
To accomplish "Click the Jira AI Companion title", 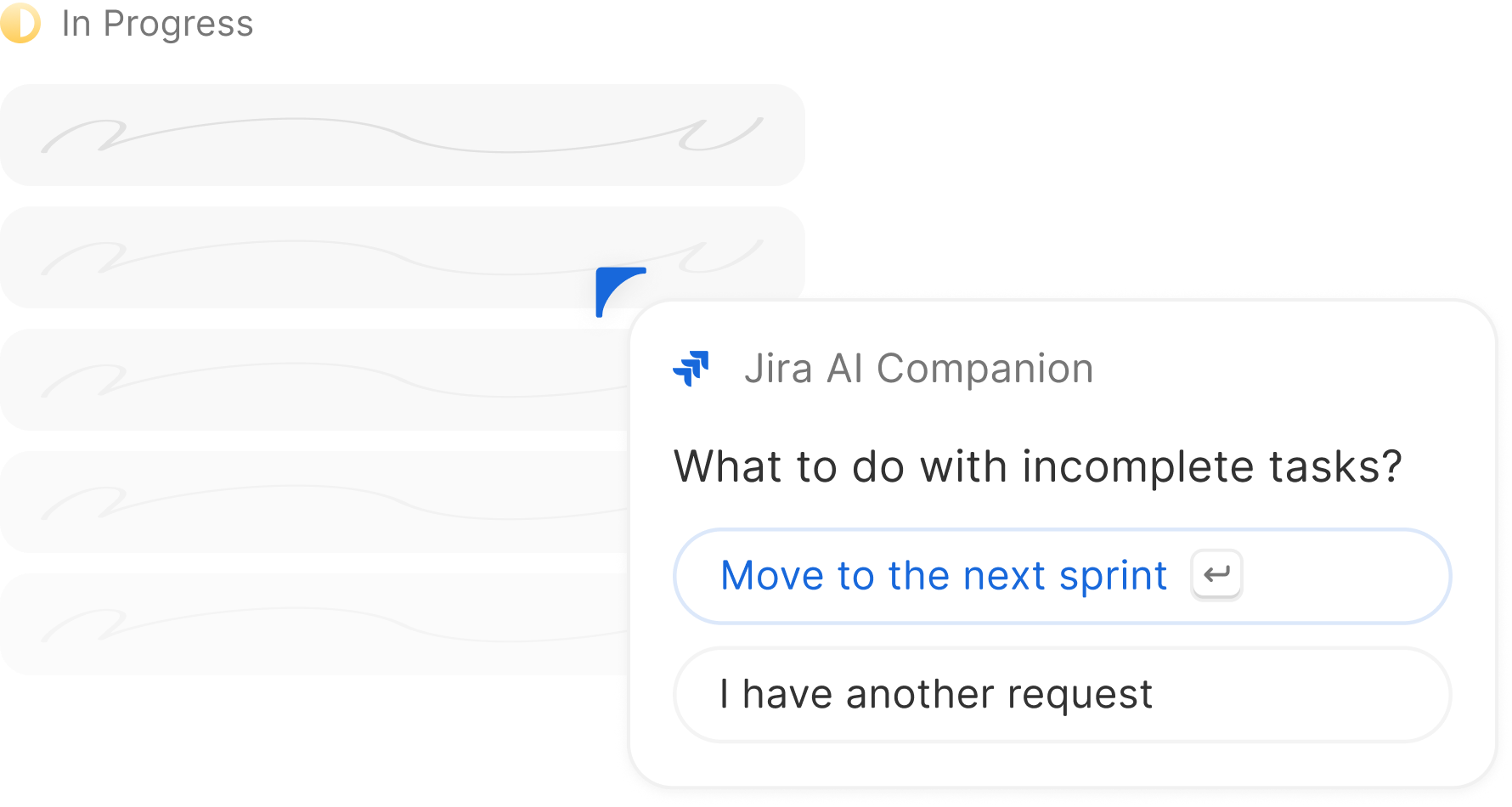I will (x=918, y=369).
